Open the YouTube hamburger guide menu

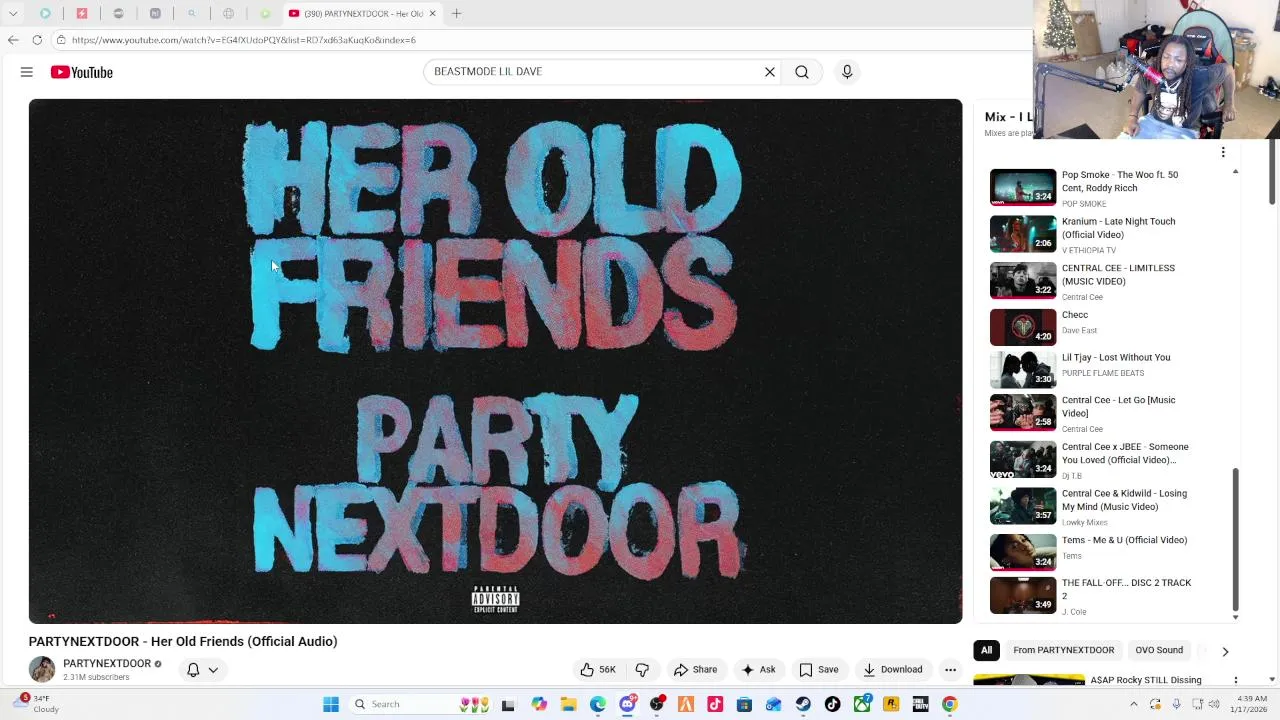pos(27,72)
